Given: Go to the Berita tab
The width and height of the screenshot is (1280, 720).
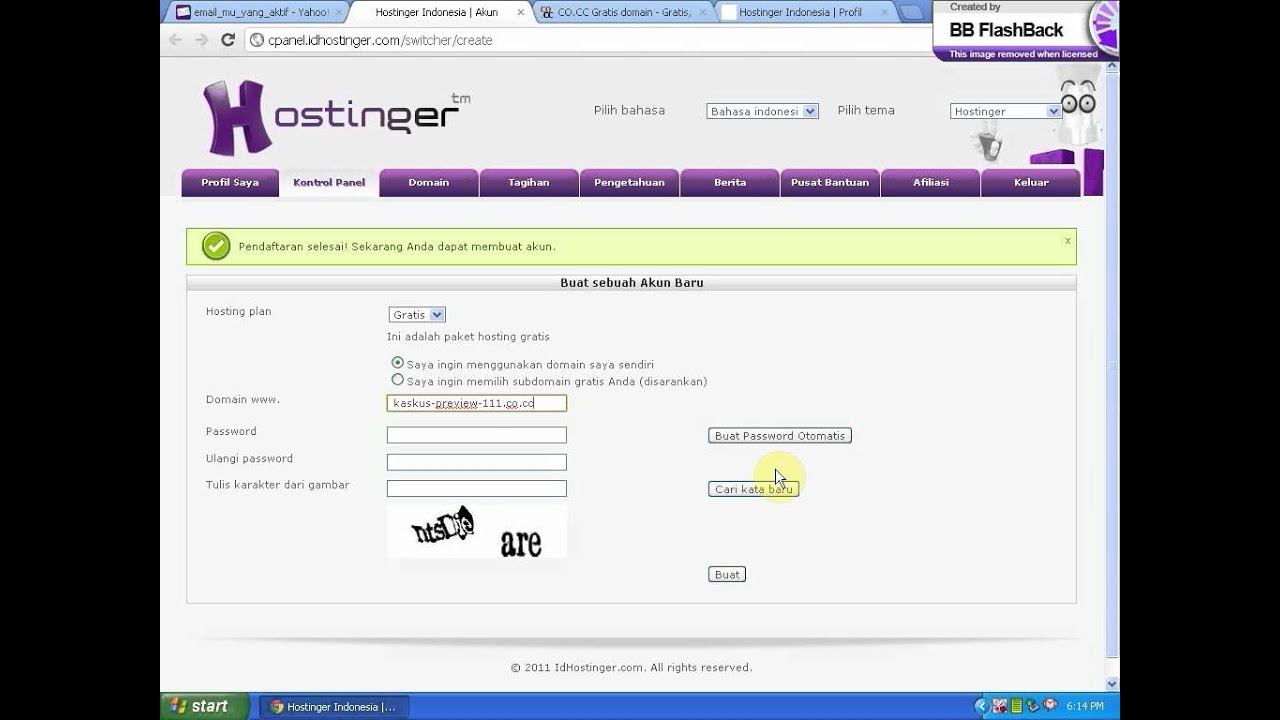Looking at the screenshot, I should [730, 183].
